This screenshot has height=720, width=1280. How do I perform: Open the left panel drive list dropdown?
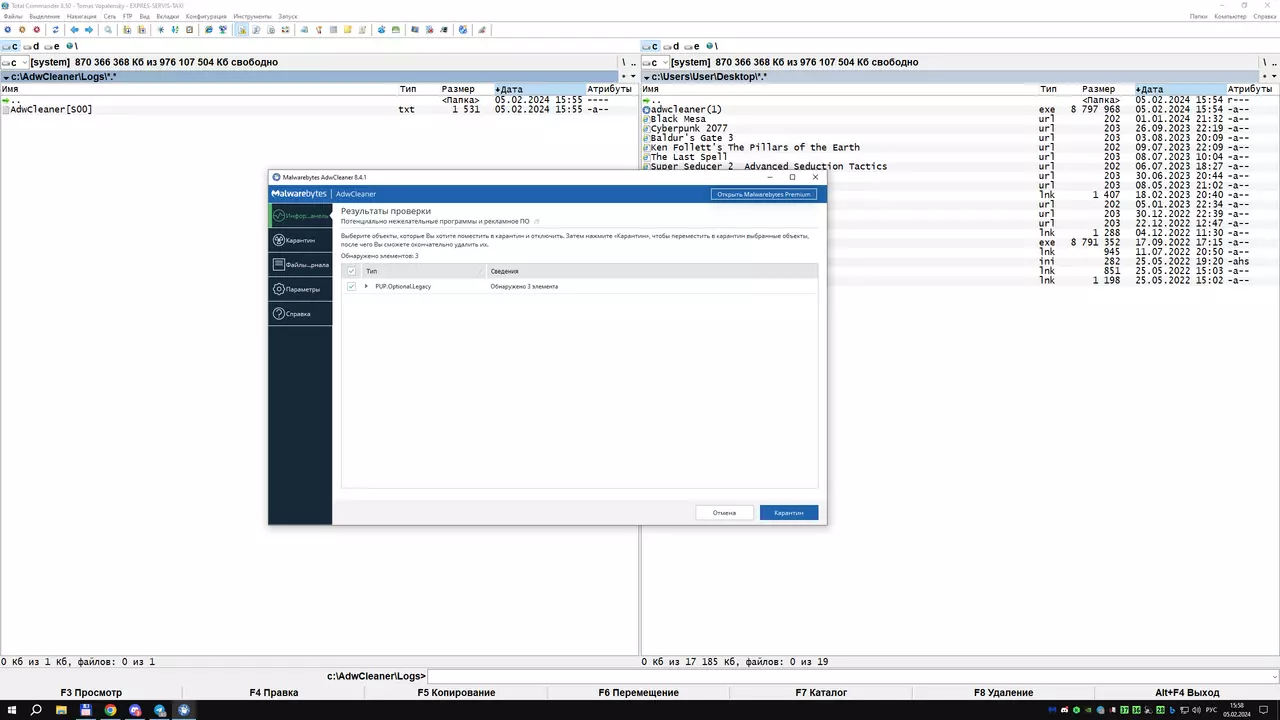pos(13,62)
